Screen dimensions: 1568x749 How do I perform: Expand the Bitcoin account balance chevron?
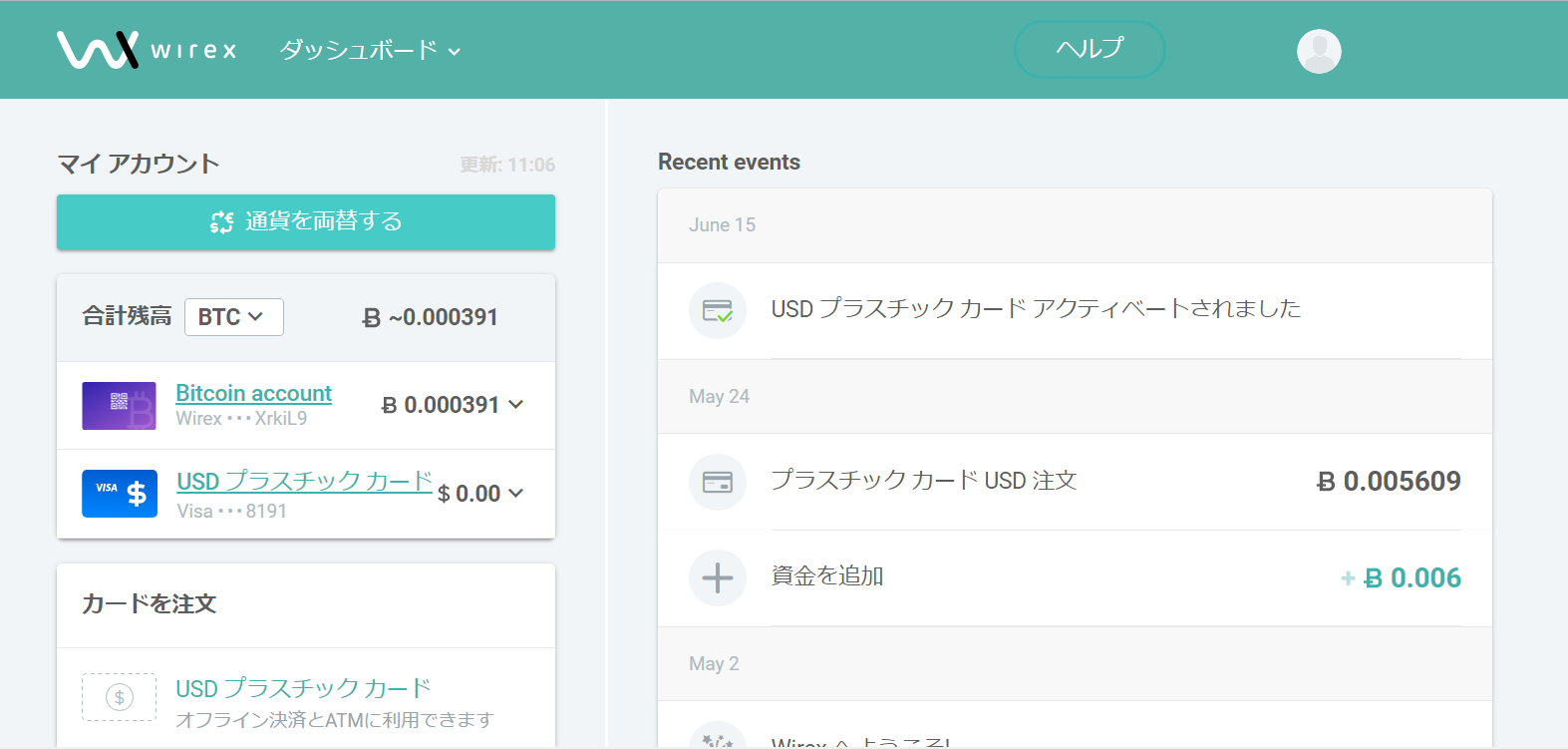(516, 405)
